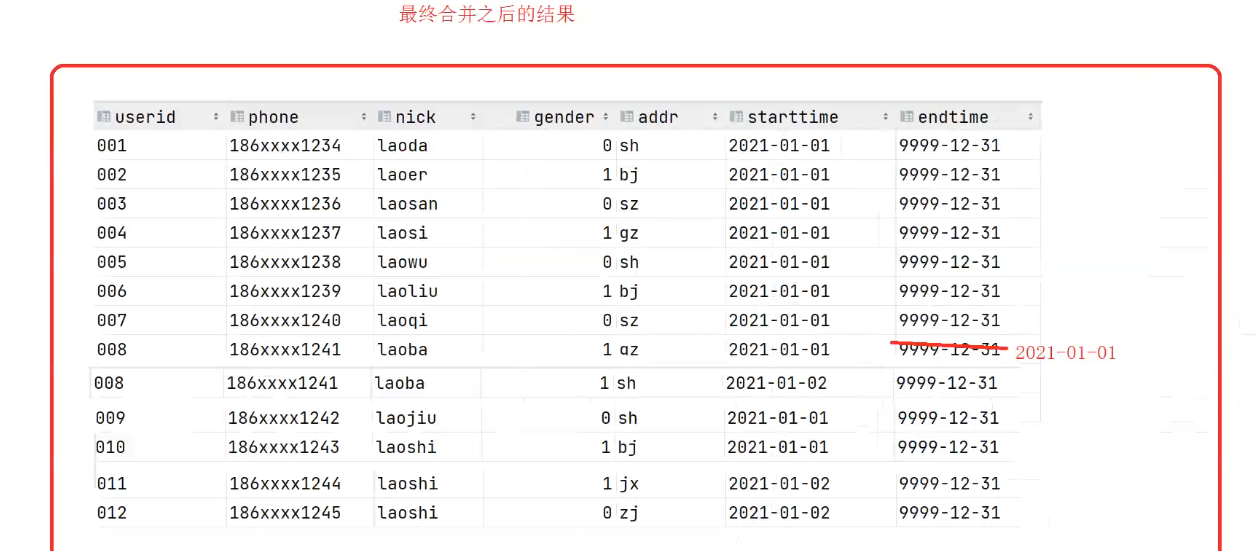Click the phone column table icon
The height and width of the screenshot is (551, 1256).
[x=237, y=117]
